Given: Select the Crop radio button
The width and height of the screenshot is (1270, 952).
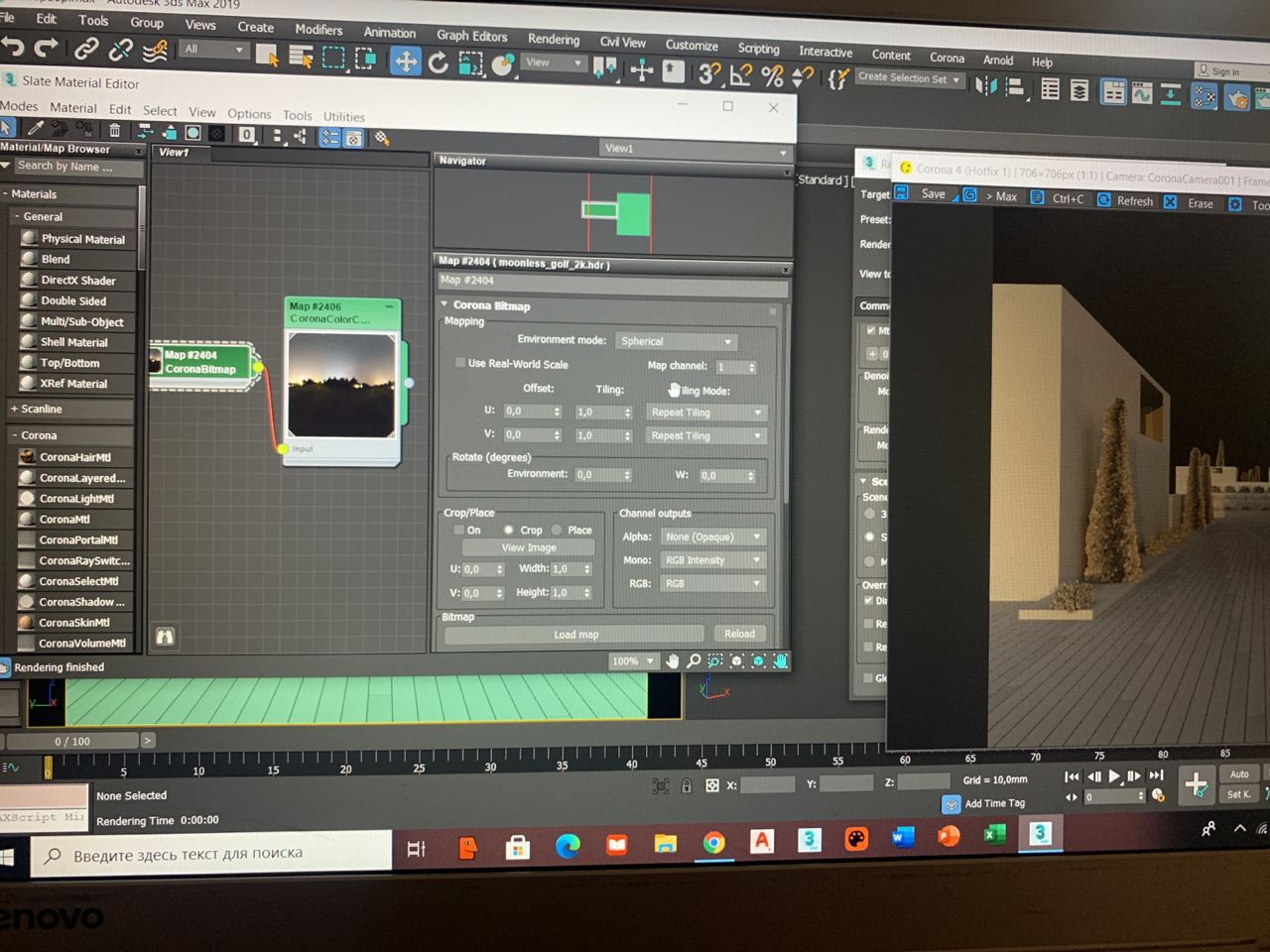Looking at the screenshot, I should 508,530.
